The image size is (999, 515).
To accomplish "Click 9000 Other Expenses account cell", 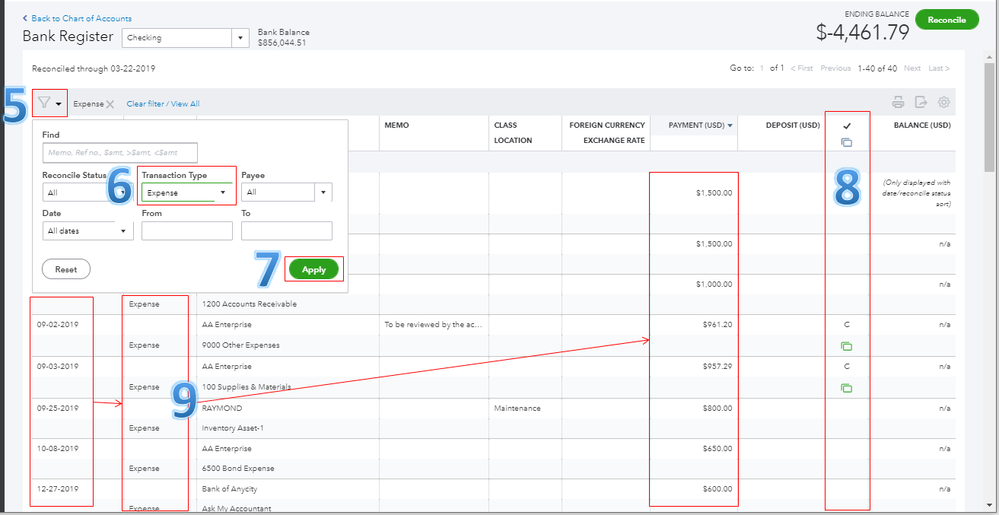I will (241, 345).
